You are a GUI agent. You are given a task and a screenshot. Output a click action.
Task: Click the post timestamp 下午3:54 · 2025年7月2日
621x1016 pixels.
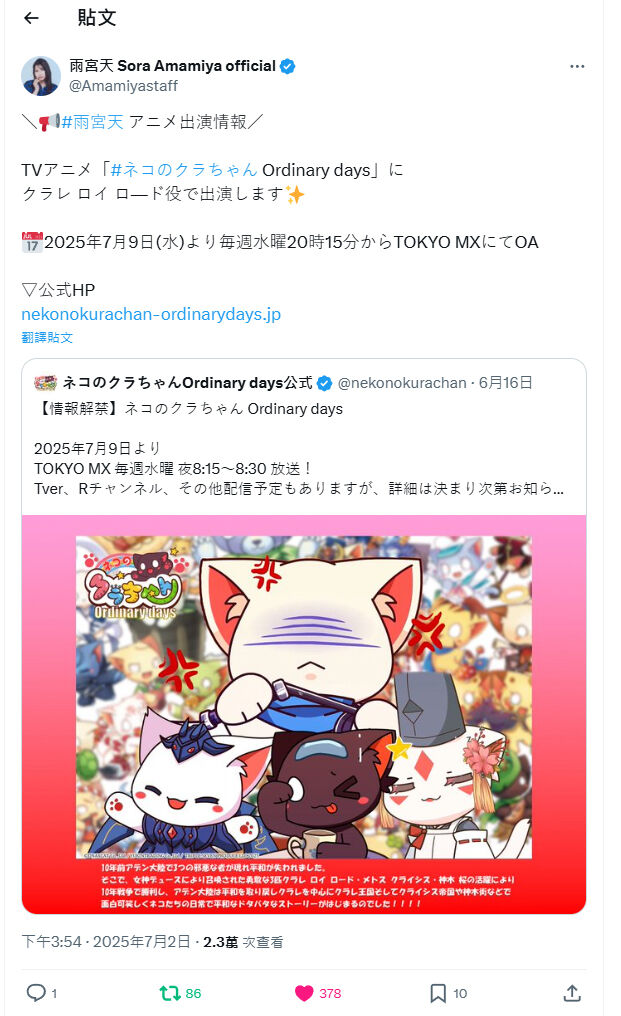106,941
